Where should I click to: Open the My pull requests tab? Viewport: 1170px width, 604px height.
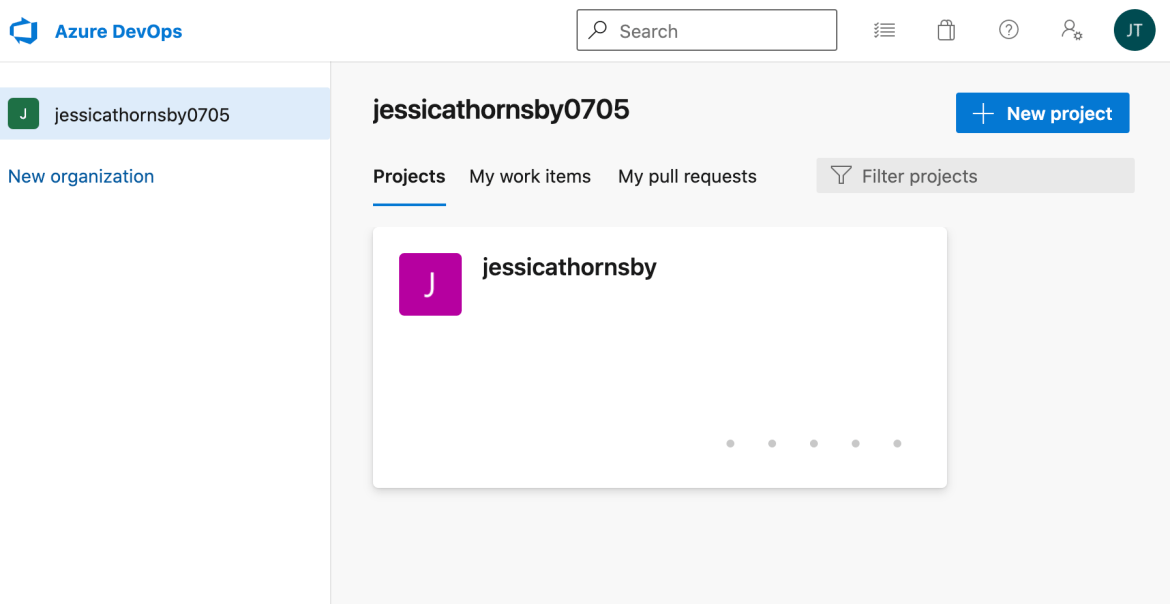tap(687, 177)
